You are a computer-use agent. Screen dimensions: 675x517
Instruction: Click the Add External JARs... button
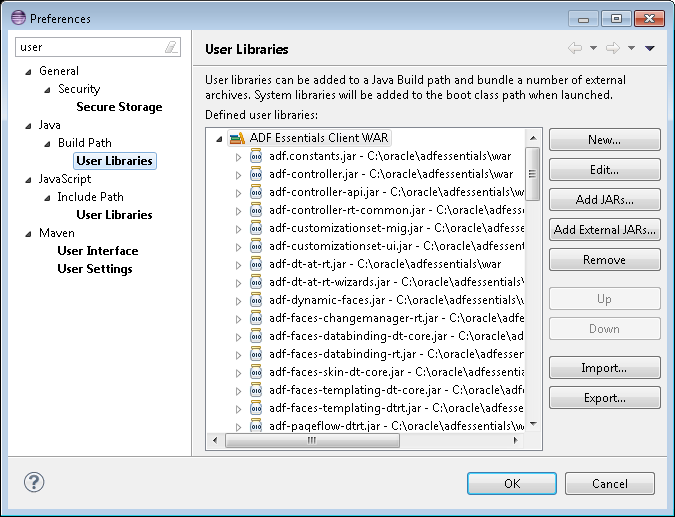(x=604, y=229)
